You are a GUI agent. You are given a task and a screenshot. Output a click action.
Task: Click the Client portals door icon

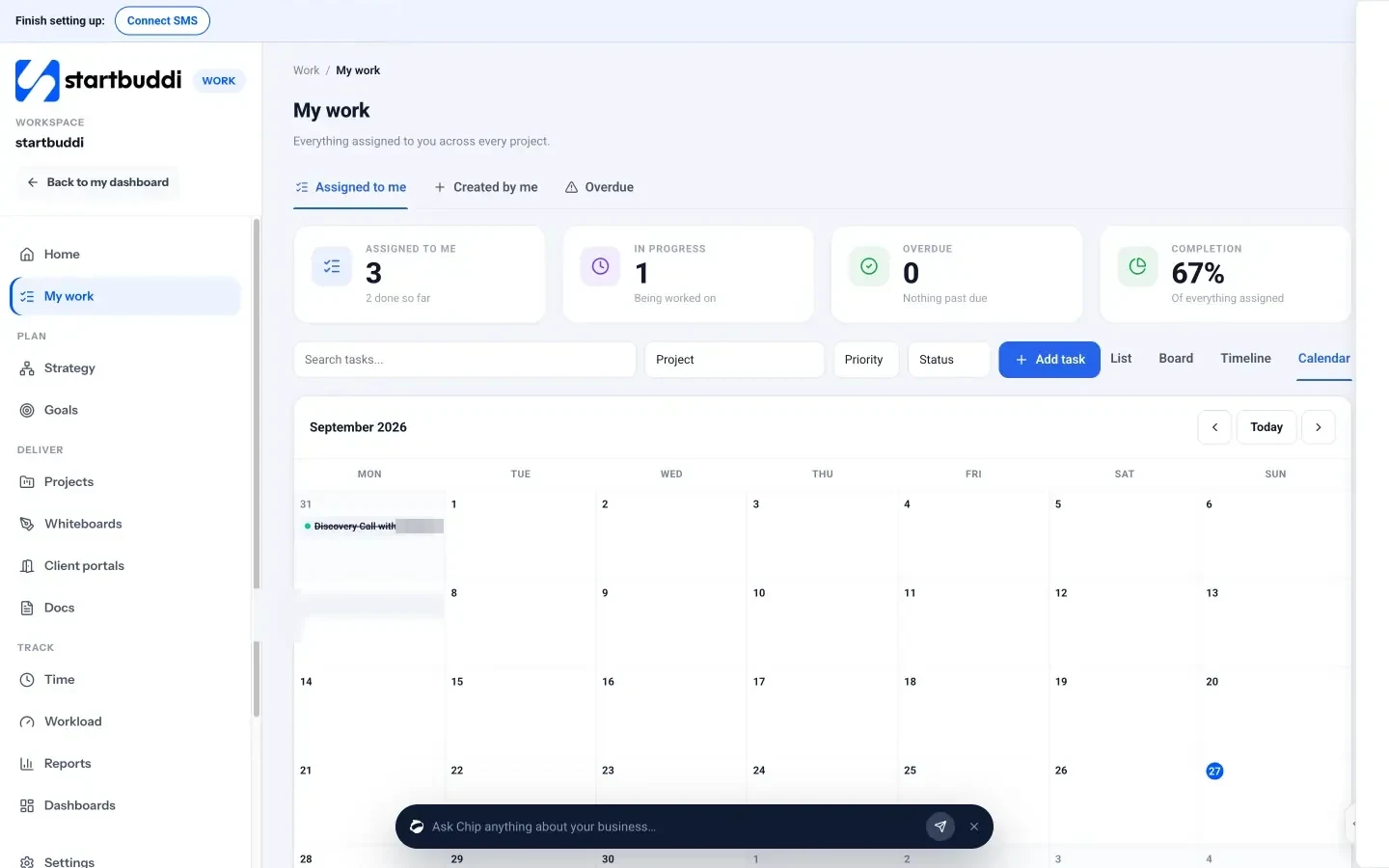[x=27, y=566]
